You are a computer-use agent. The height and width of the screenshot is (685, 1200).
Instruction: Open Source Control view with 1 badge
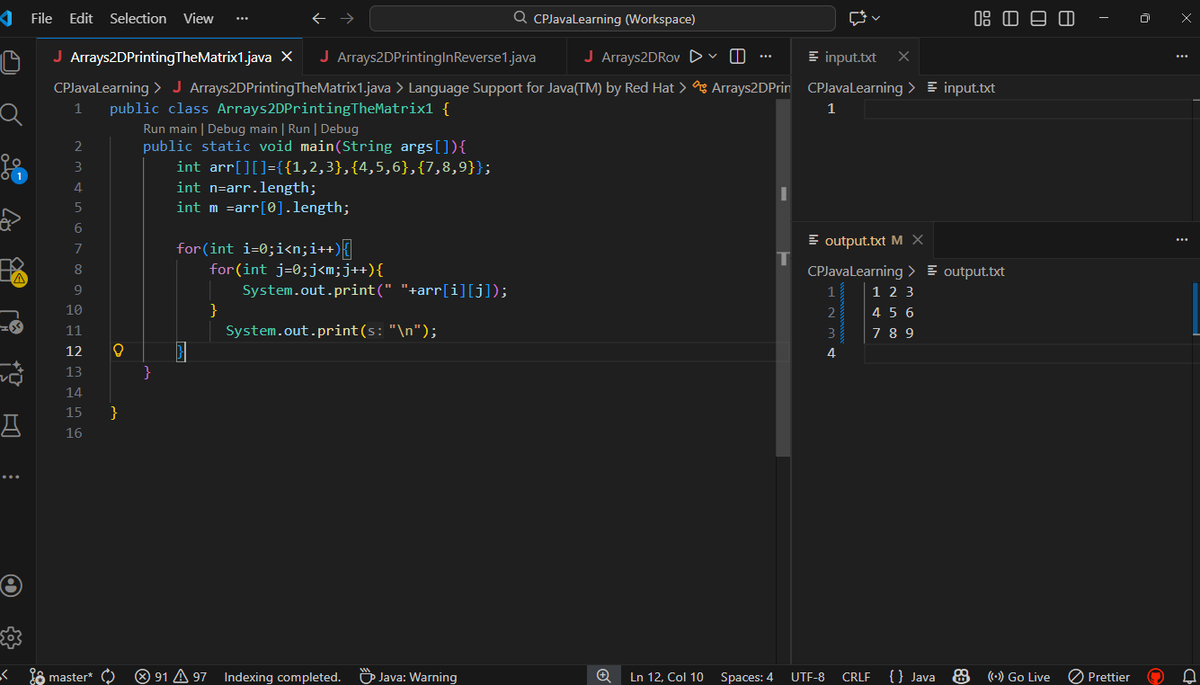click(14, 168)
